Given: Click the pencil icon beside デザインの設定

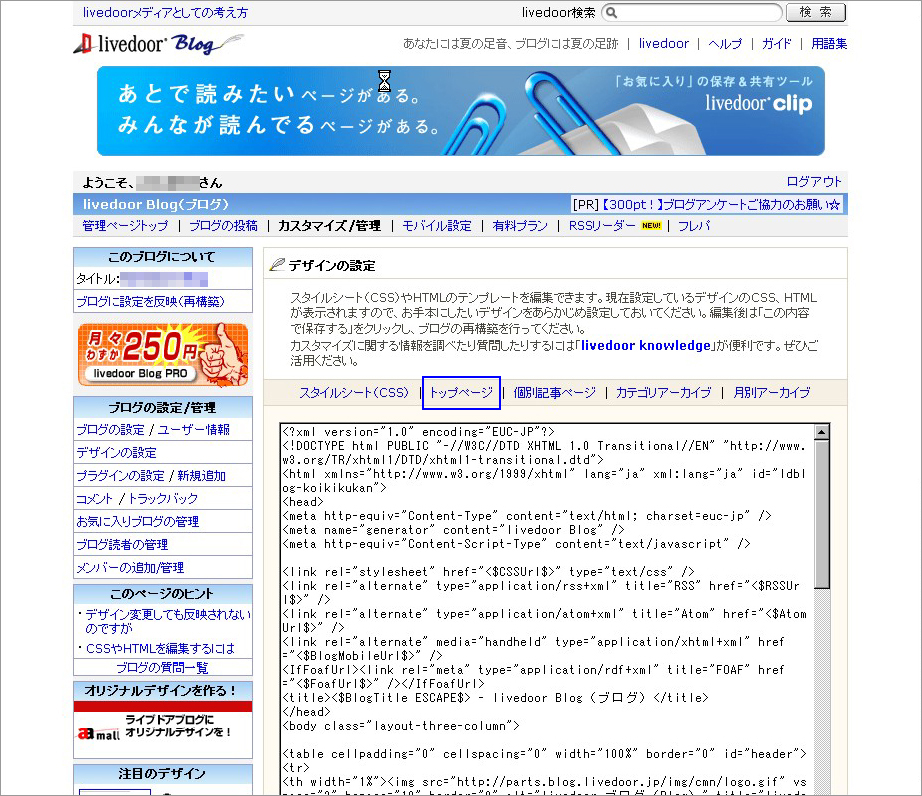Looking at the screenshot, I should [x=276, y=265].
